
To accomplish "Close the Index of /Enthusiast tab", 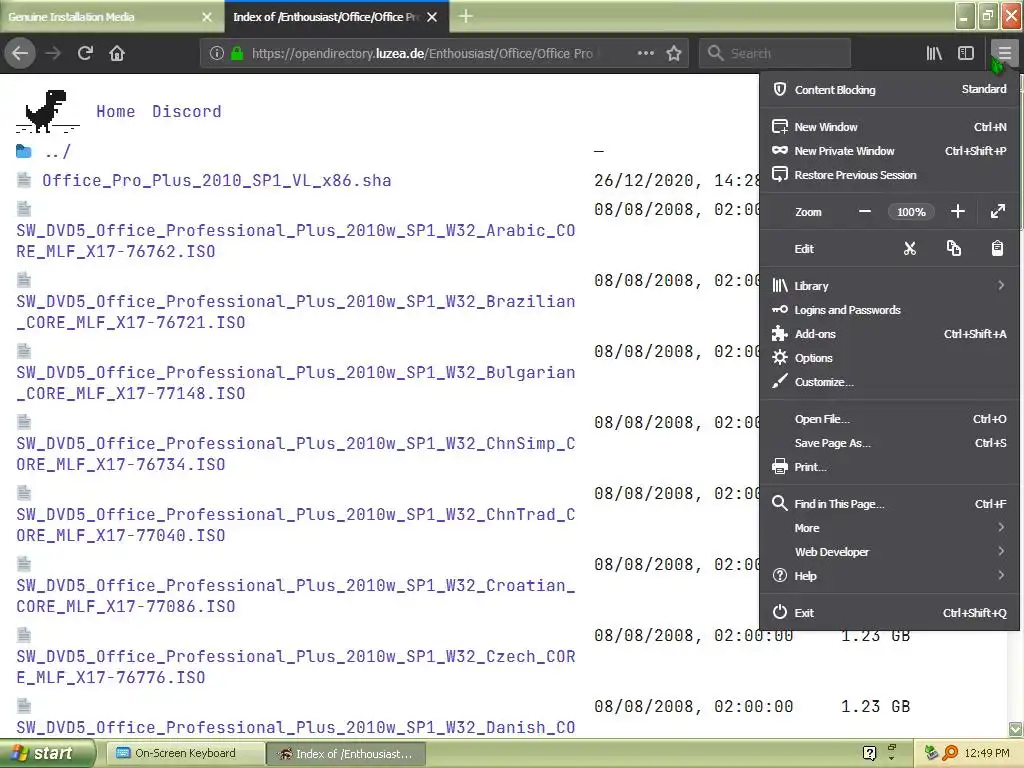I will [x=432, y=17].
